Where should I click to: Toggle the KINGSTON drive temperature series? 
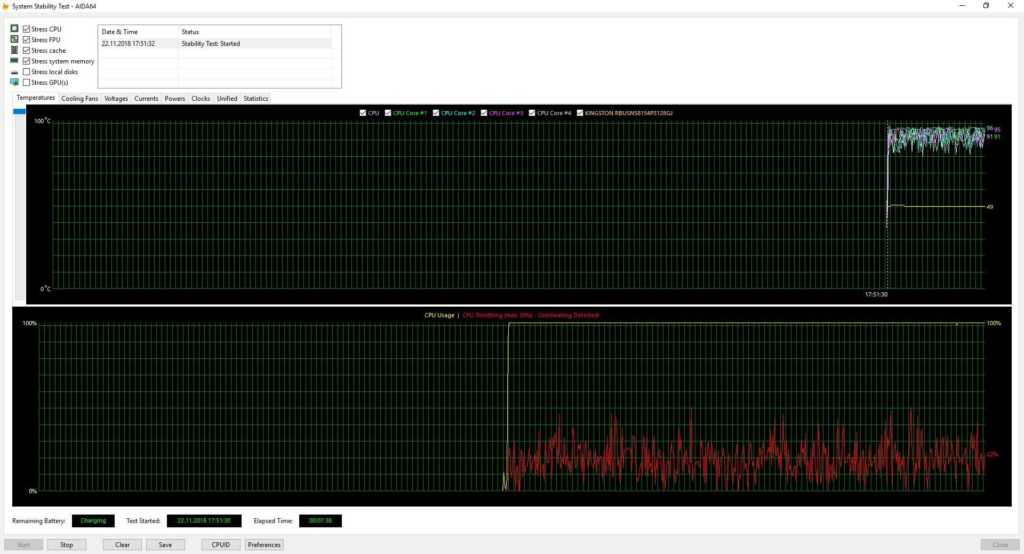(x=580, y=113)
